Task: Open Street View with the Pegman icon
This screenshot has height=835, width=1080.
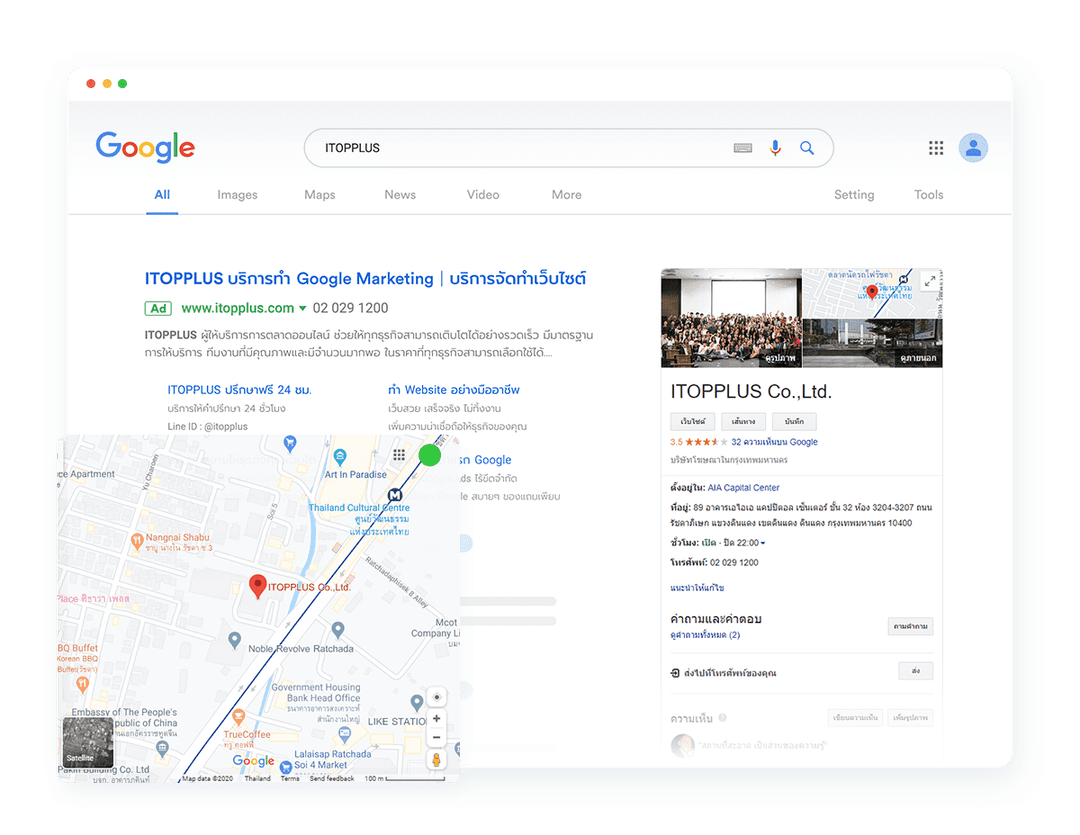Action: click(436, 760)
